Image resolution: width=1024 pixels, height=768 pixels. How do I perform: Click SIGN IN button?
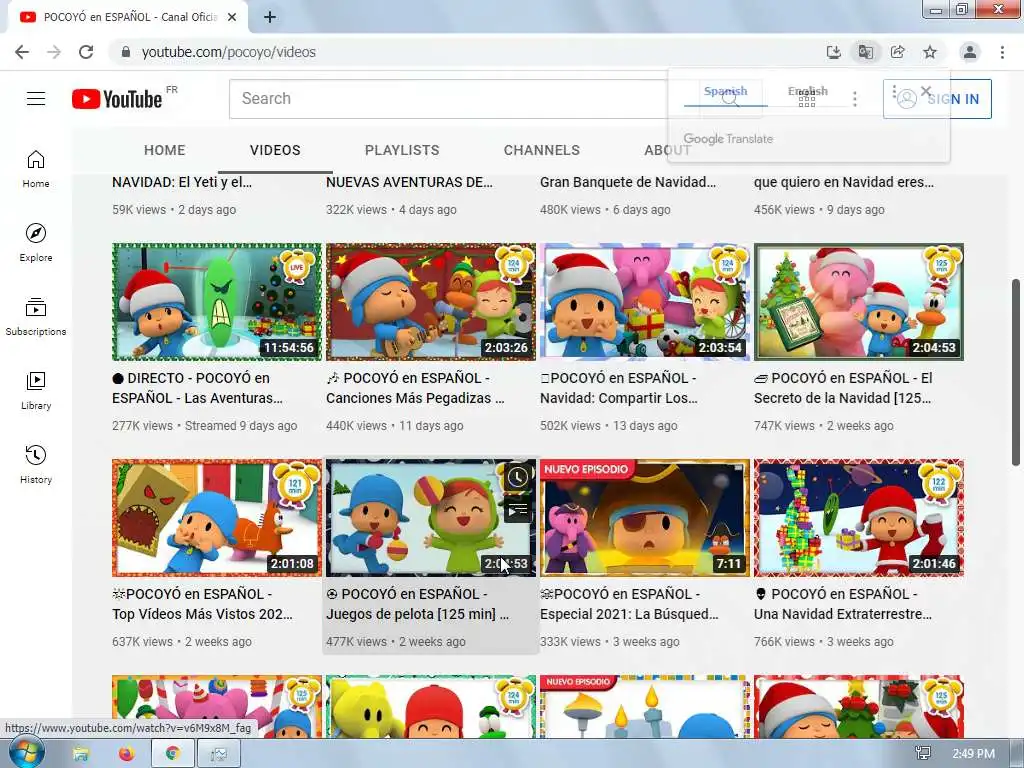[937, 99]
